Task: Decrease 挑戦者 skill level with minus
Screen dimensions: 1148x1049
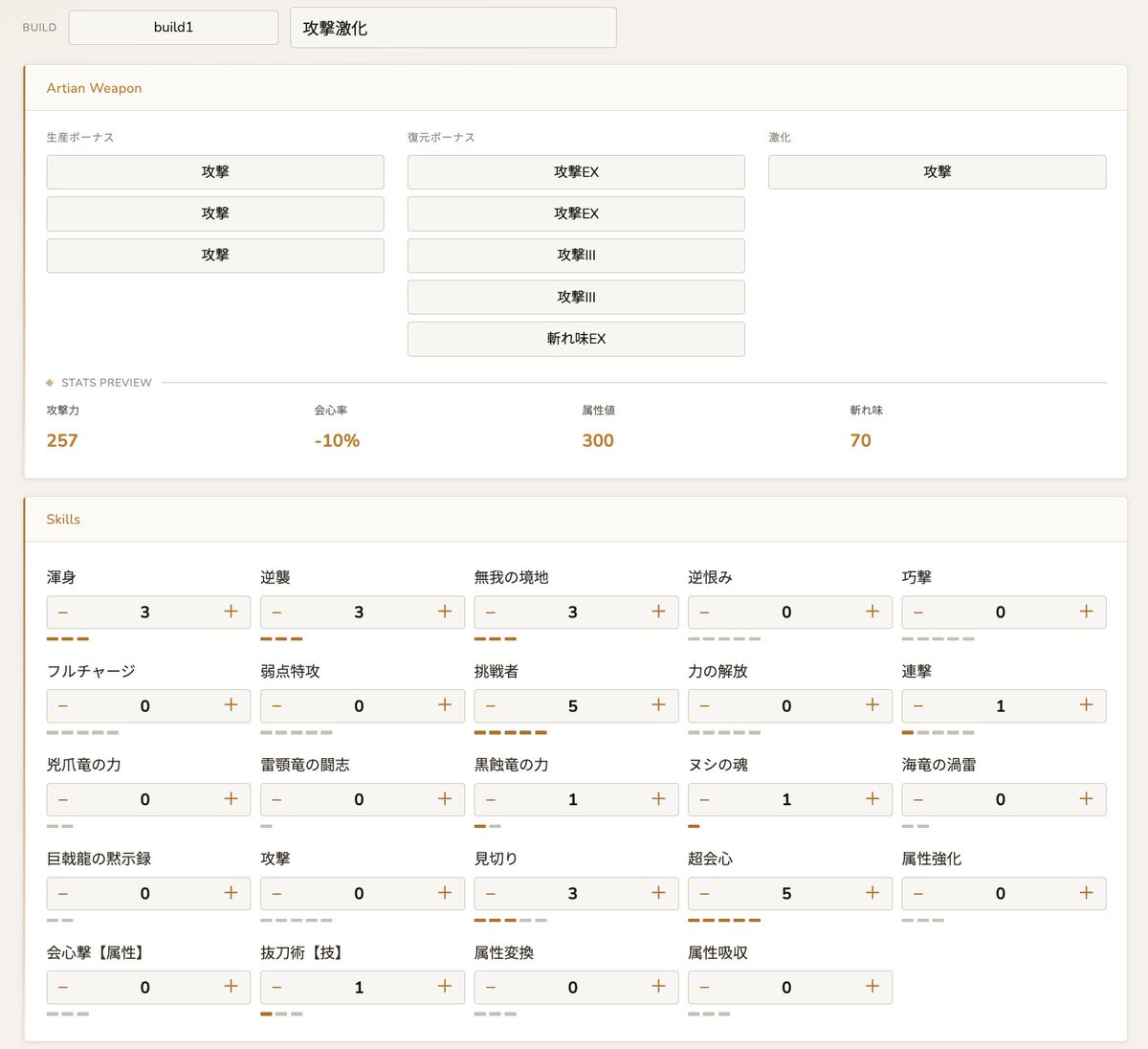Action: 491,705
